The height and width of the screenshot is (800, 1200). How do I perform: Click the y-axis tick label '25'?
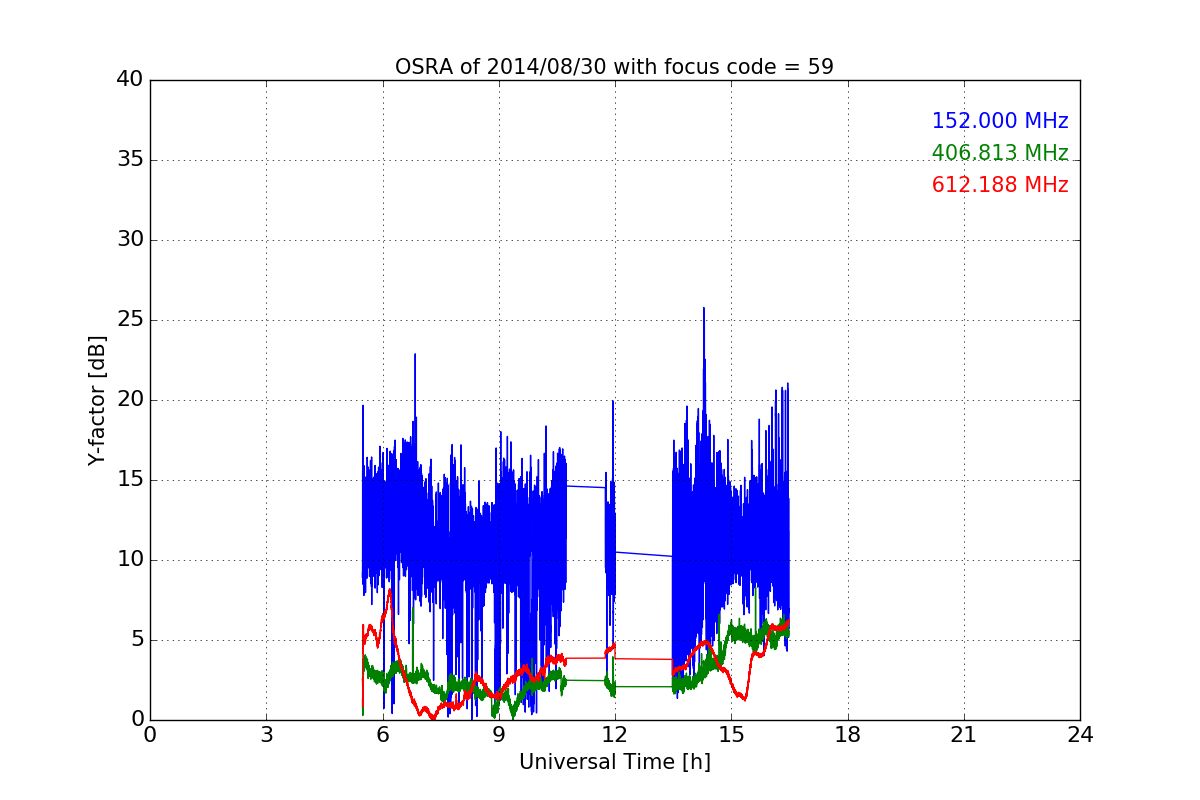pyautogui.click(x=130, y=320)
